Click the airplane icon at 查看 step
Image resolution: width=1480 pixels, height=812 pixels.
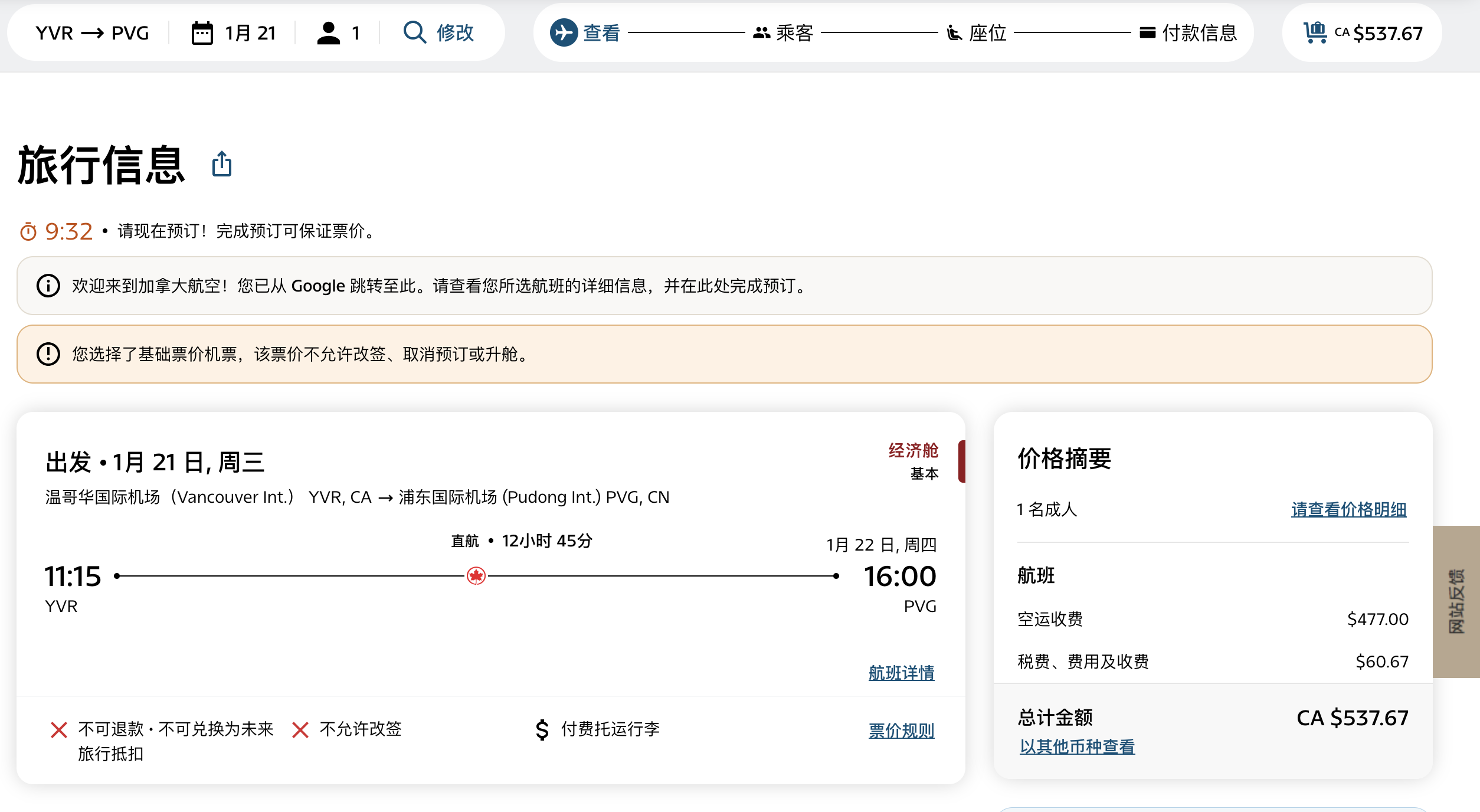564,32
